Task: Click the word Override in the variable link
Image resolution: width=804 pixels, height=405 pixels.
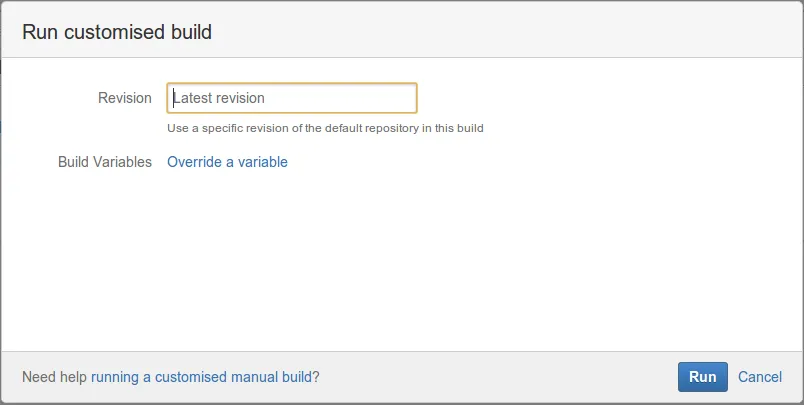Action: pos(194,162)
